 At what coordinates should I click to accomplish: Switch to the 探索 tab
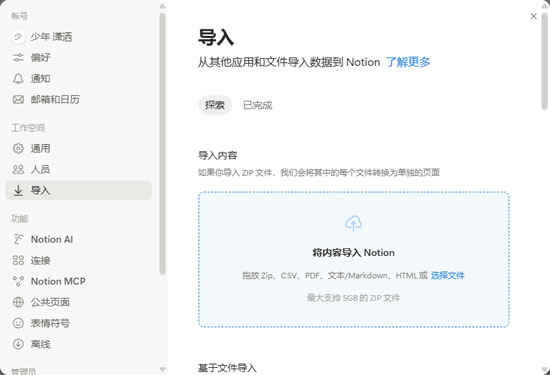215,105
